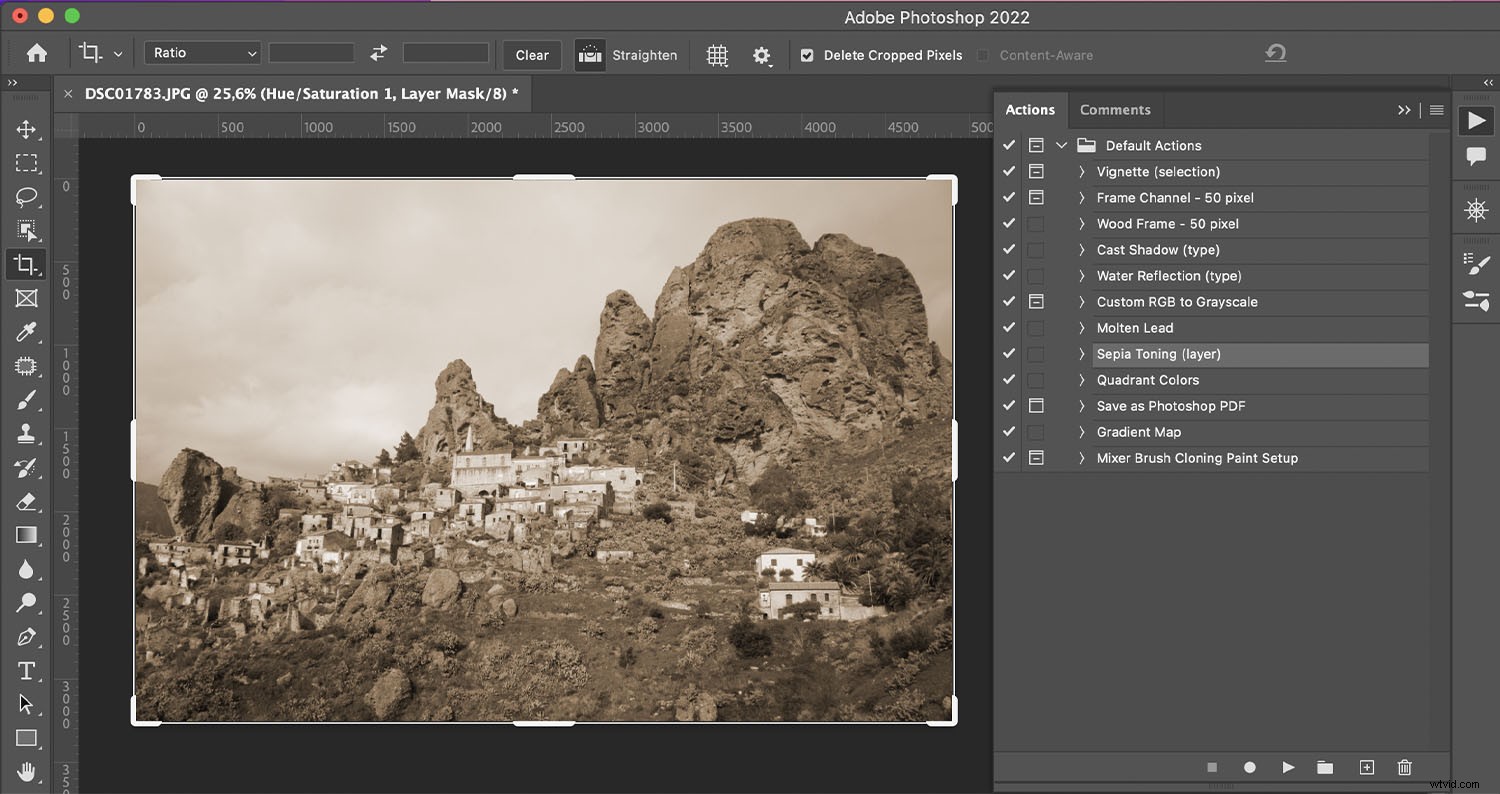Run the selected action with Play
The width and height of the screenshot is (1500, 794).
(1288, 767)
